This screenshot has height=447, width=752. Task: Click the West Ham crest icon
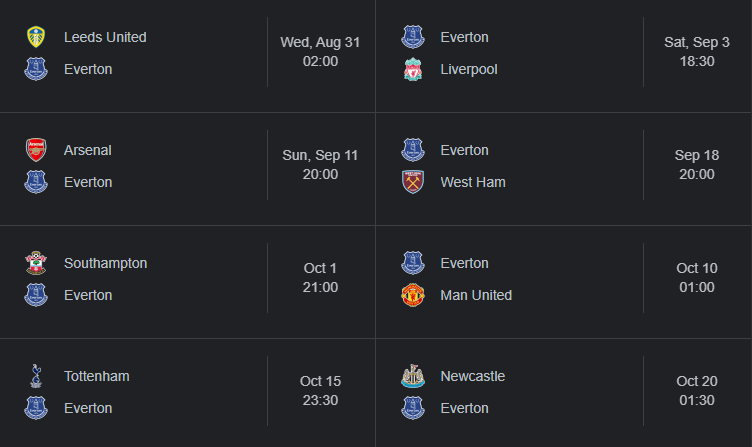pos(412,182)
